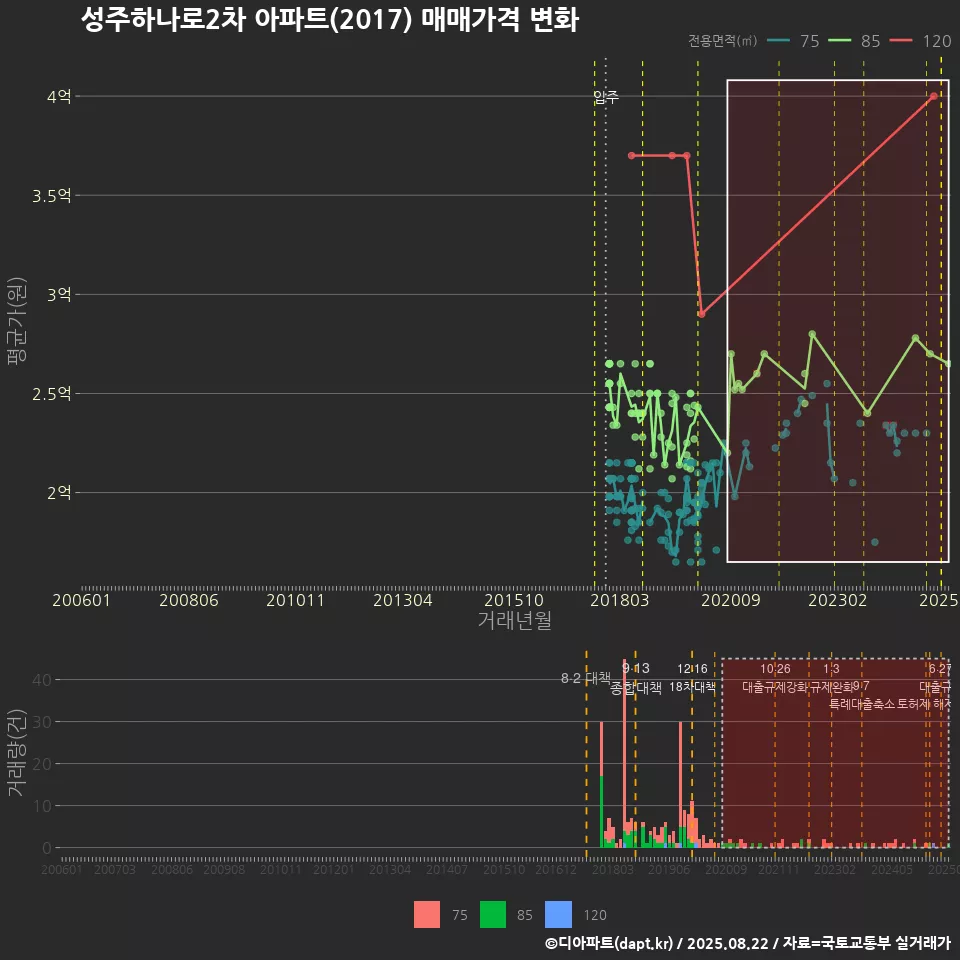Click the '202302' price chart x-axis label
Viewport: 960px width, 960px height.
(x=838, y=600)
